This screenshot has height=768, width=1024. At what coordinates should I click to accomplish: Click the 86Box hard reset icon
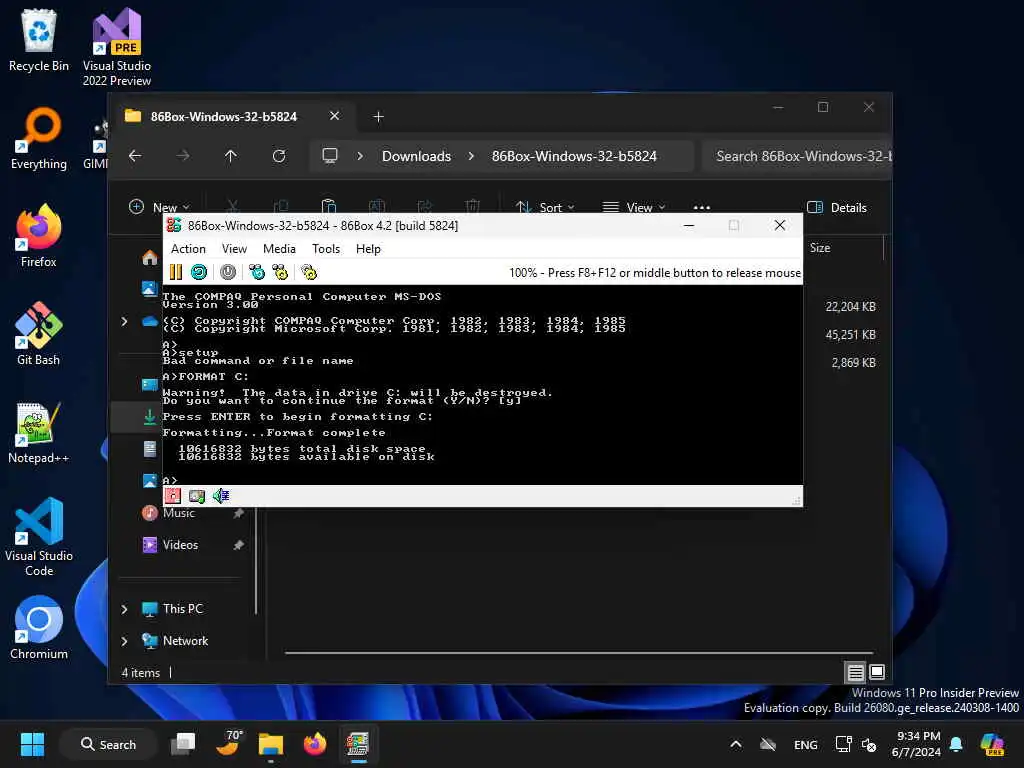pos(199,272)
